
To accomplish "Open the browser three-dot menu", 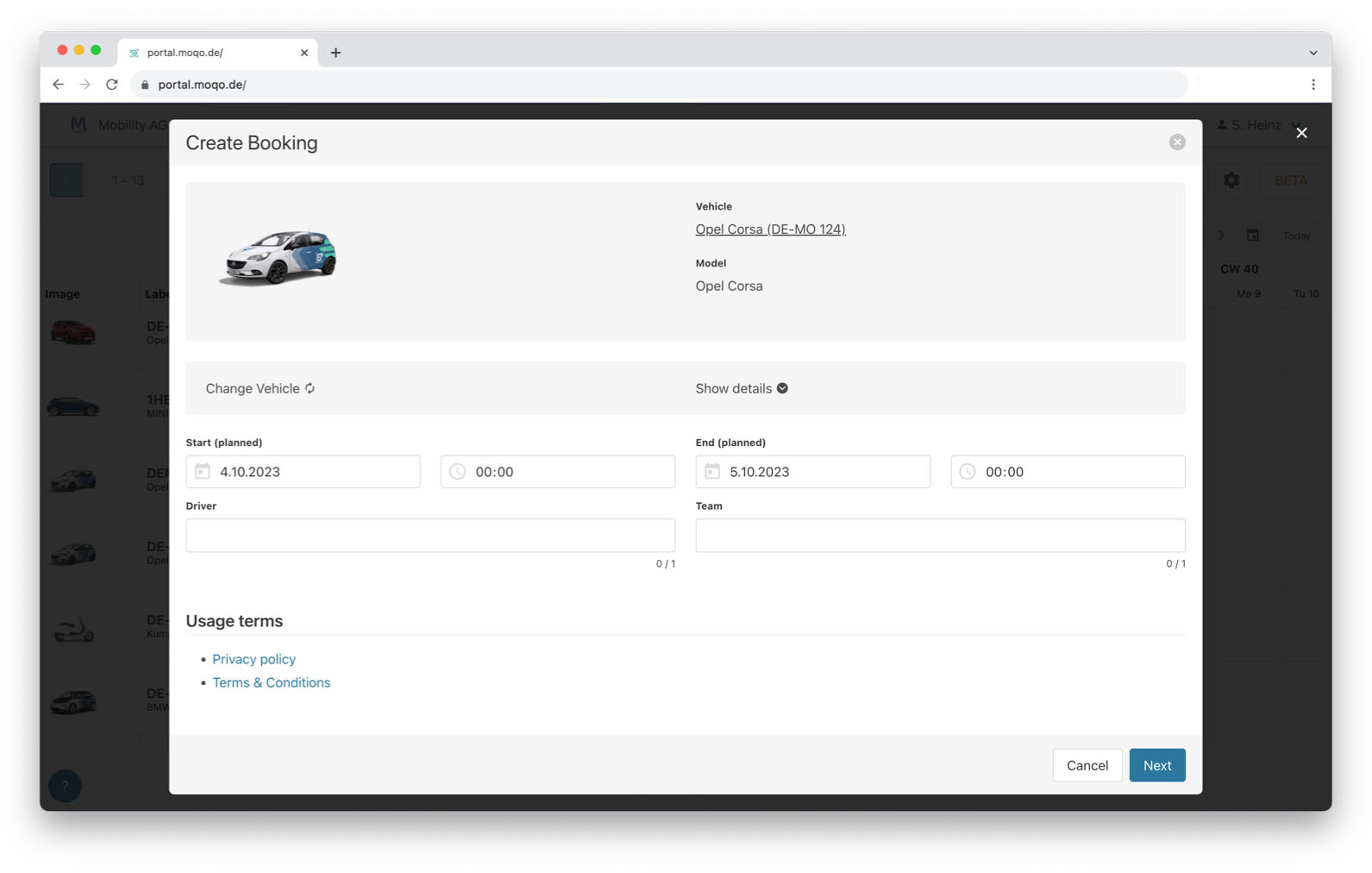I will click(x=1312, y=85).
